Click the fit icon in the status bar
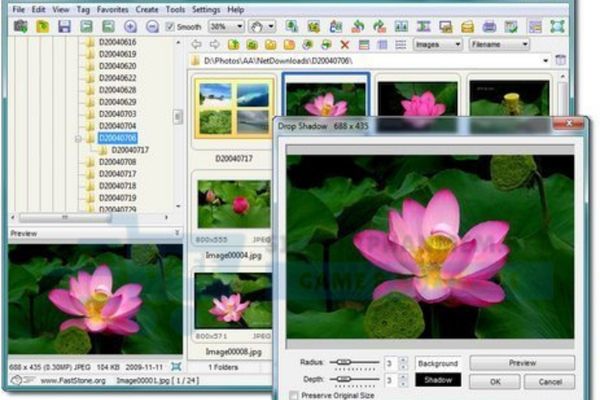Screen dimensions: 600x400 point(176,367)
